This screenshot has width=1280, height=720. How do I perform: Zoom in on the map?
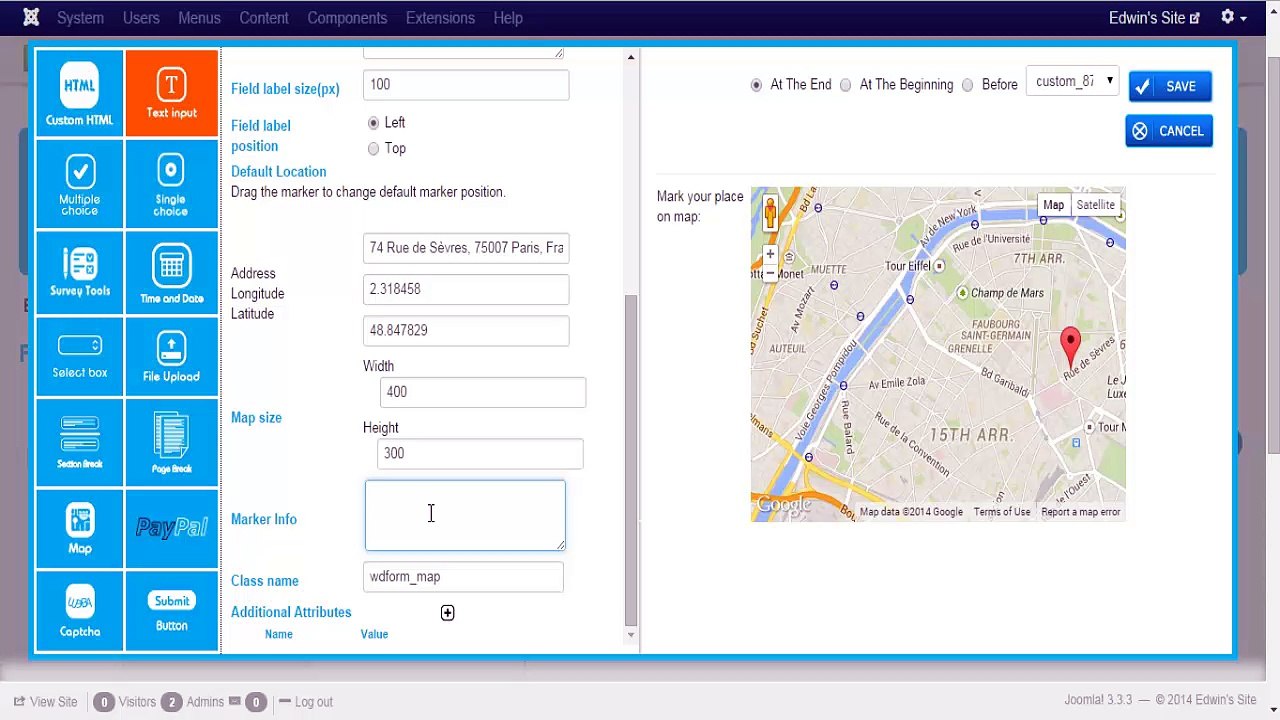tap(770, 254)
